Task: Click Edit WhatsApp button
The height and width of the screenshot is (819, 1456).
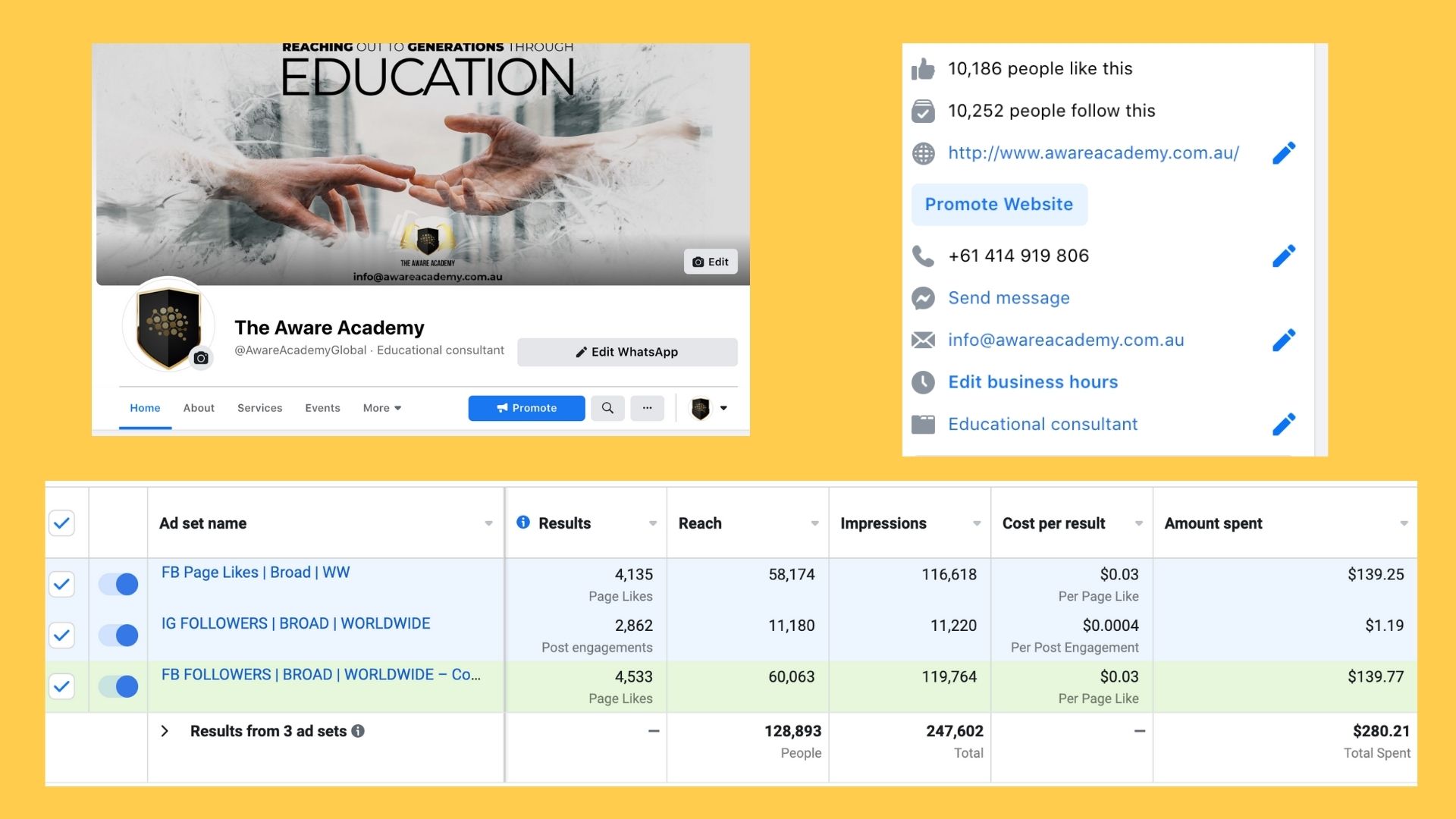Action: (627, 352)
